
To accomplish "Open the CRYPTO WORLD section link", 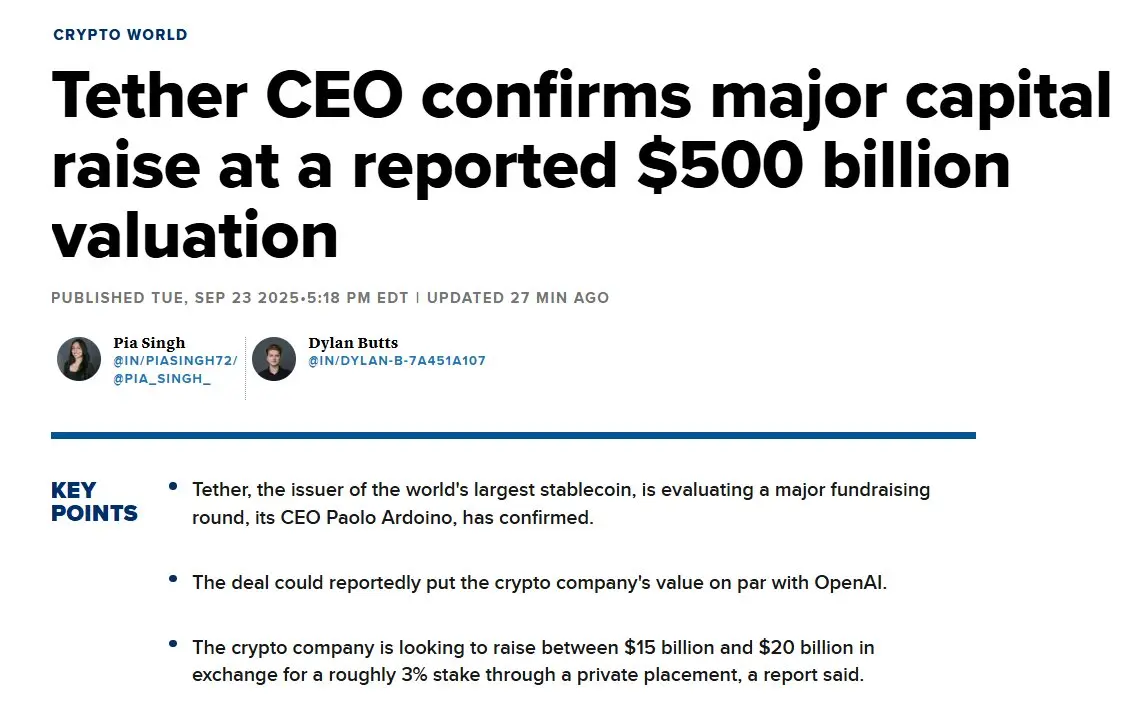I will click(x=120, y=34).
